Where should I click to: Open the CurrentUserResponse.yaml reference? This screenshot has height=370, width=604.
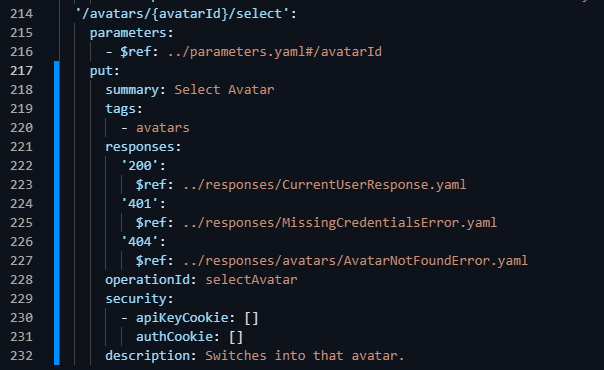324,185
